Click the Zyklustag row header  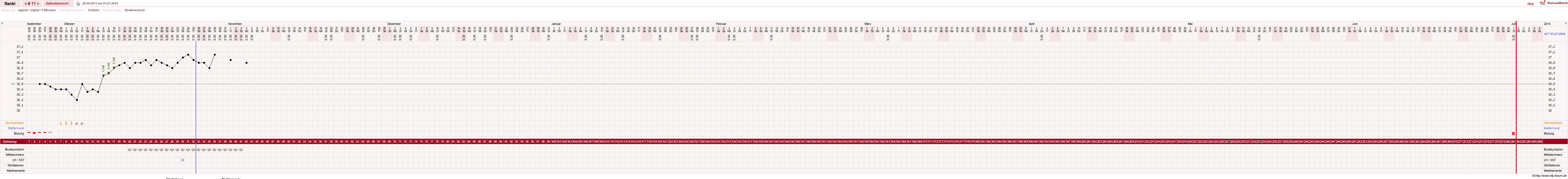click(x=9, y=141)
